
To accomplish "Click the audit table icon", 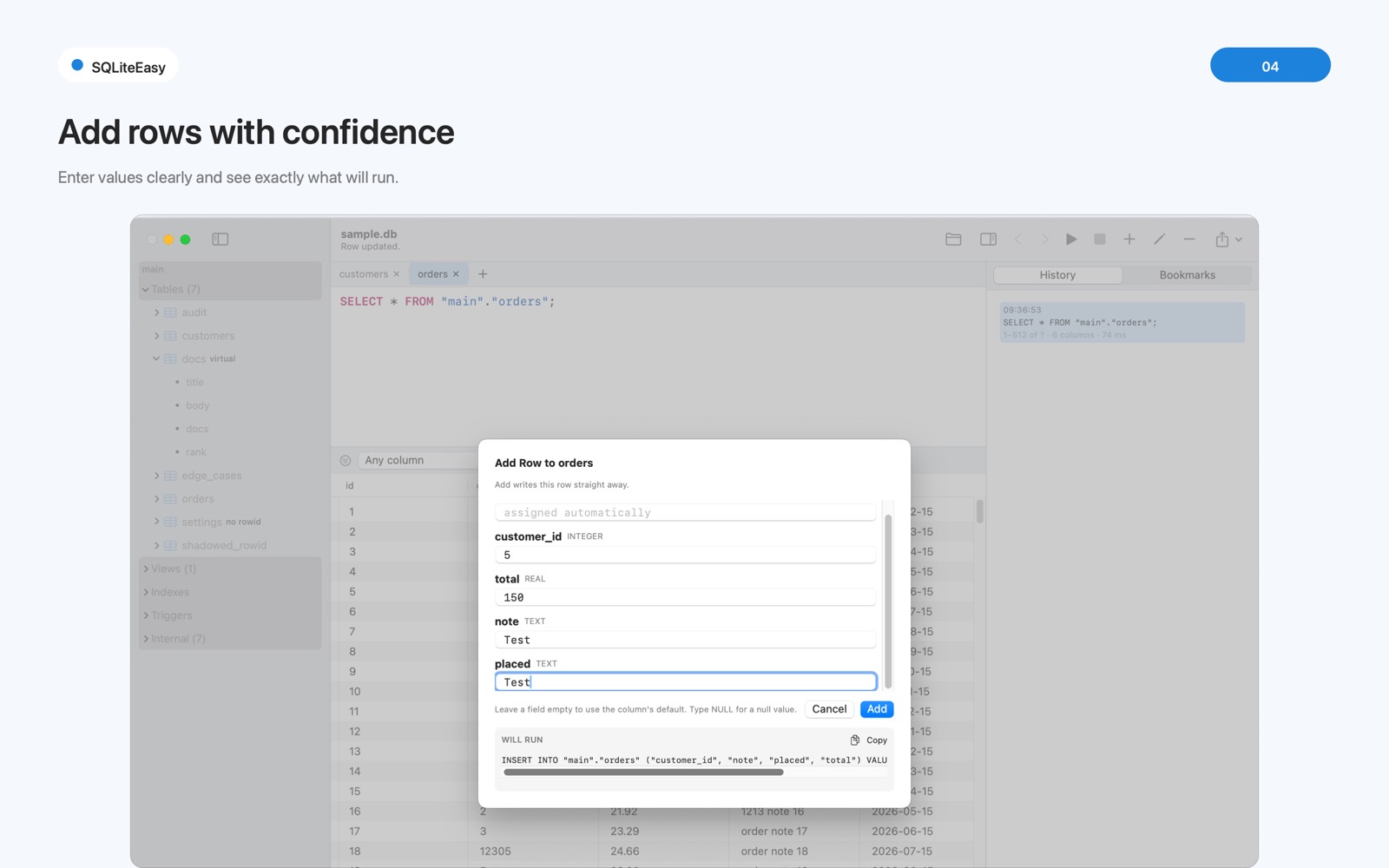I will point(171,312).
